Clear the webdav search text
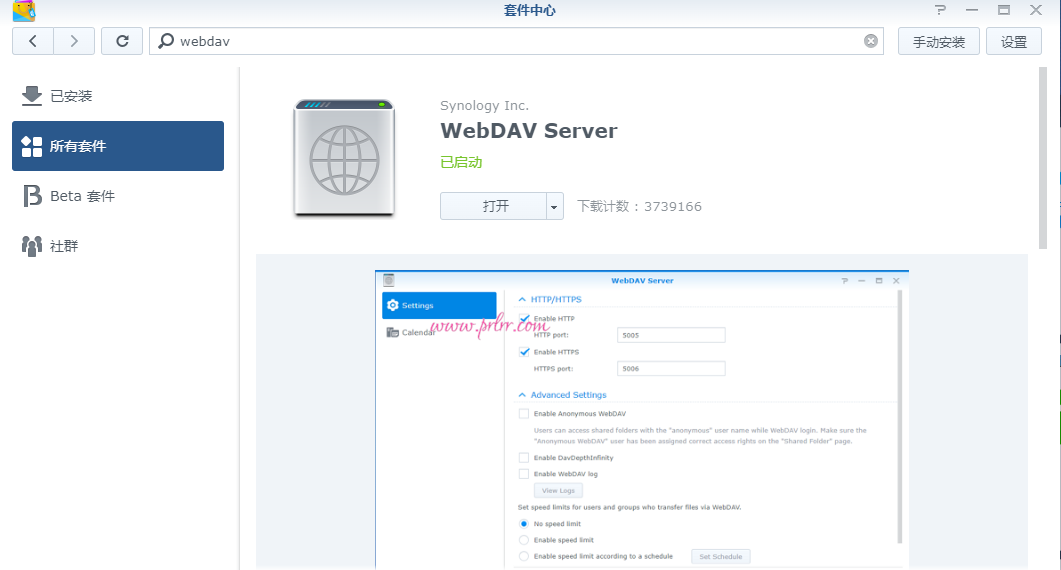This screenshot has width=1061, height=570. tap(871, 41)
